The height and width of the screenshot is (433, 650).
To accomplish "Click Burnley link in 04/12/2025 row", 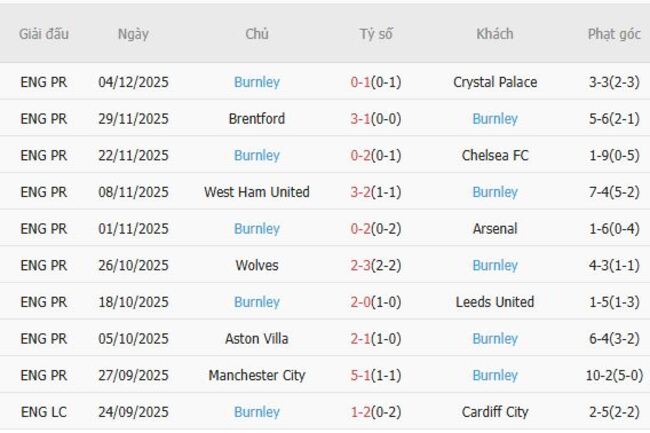I will coord(256,82).
